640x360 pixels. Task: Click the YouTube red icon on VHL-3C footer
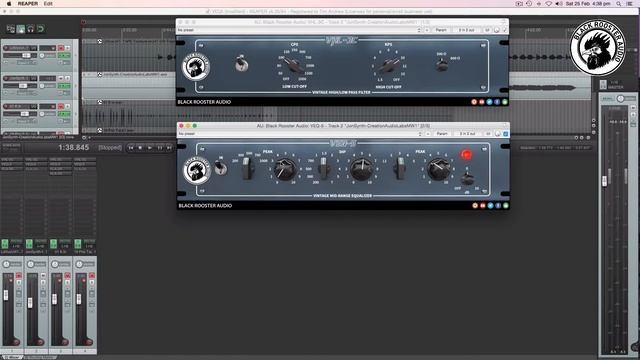(482, 102)
